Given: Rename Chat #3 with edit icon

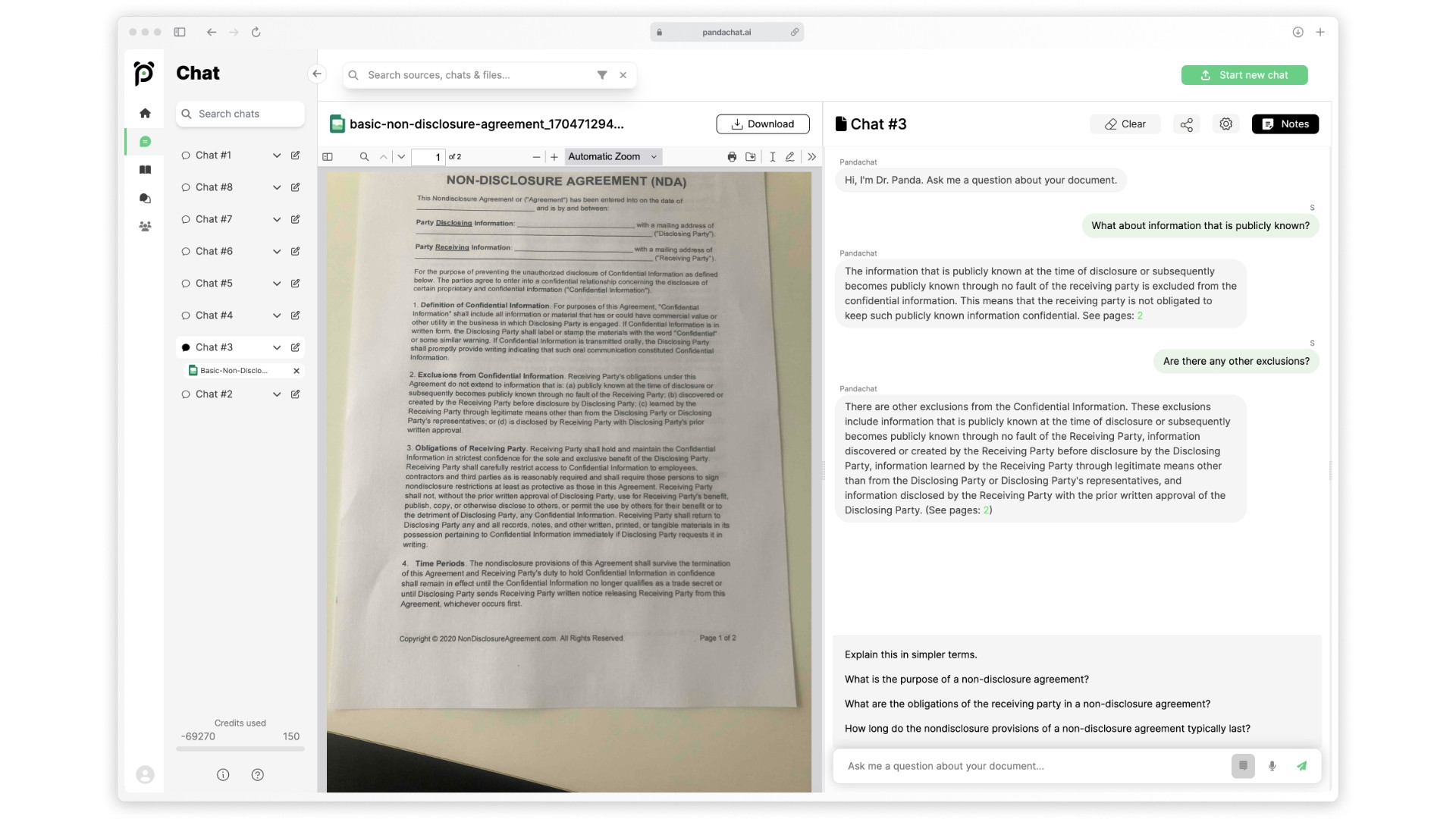Looking at the screenshot, I should coord(296,347).
